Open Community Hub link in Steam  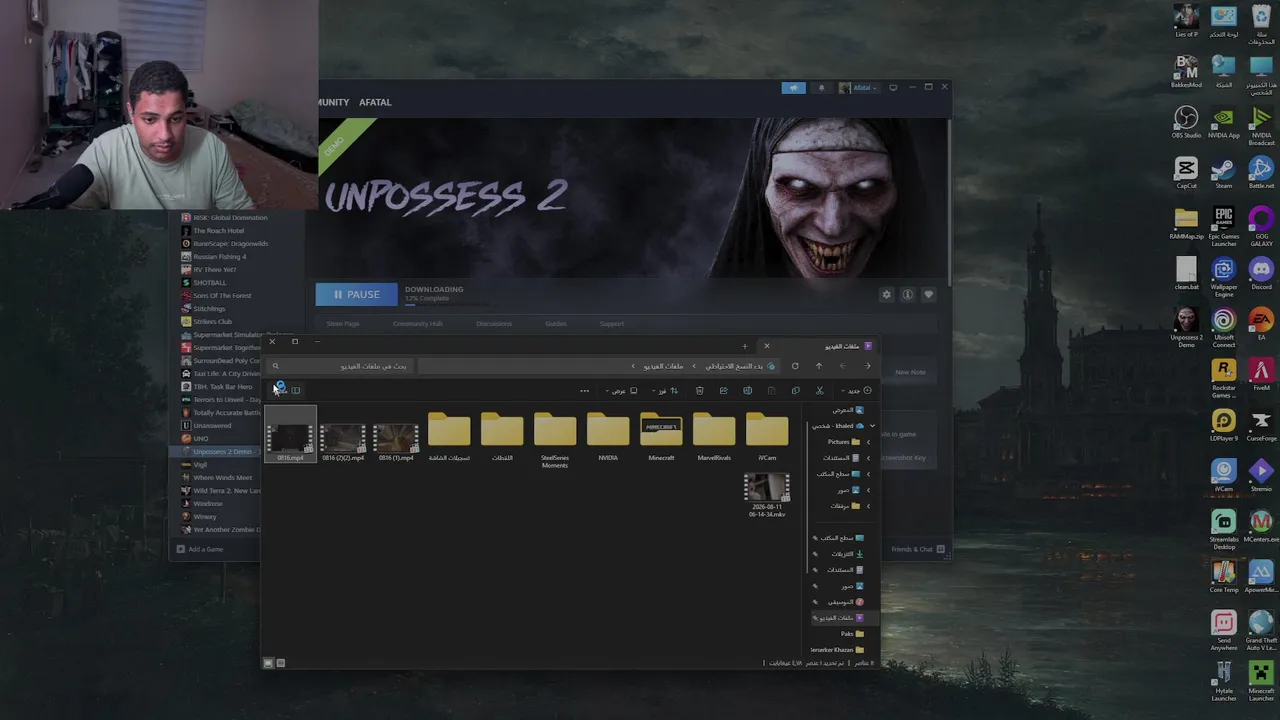[417, 324]
